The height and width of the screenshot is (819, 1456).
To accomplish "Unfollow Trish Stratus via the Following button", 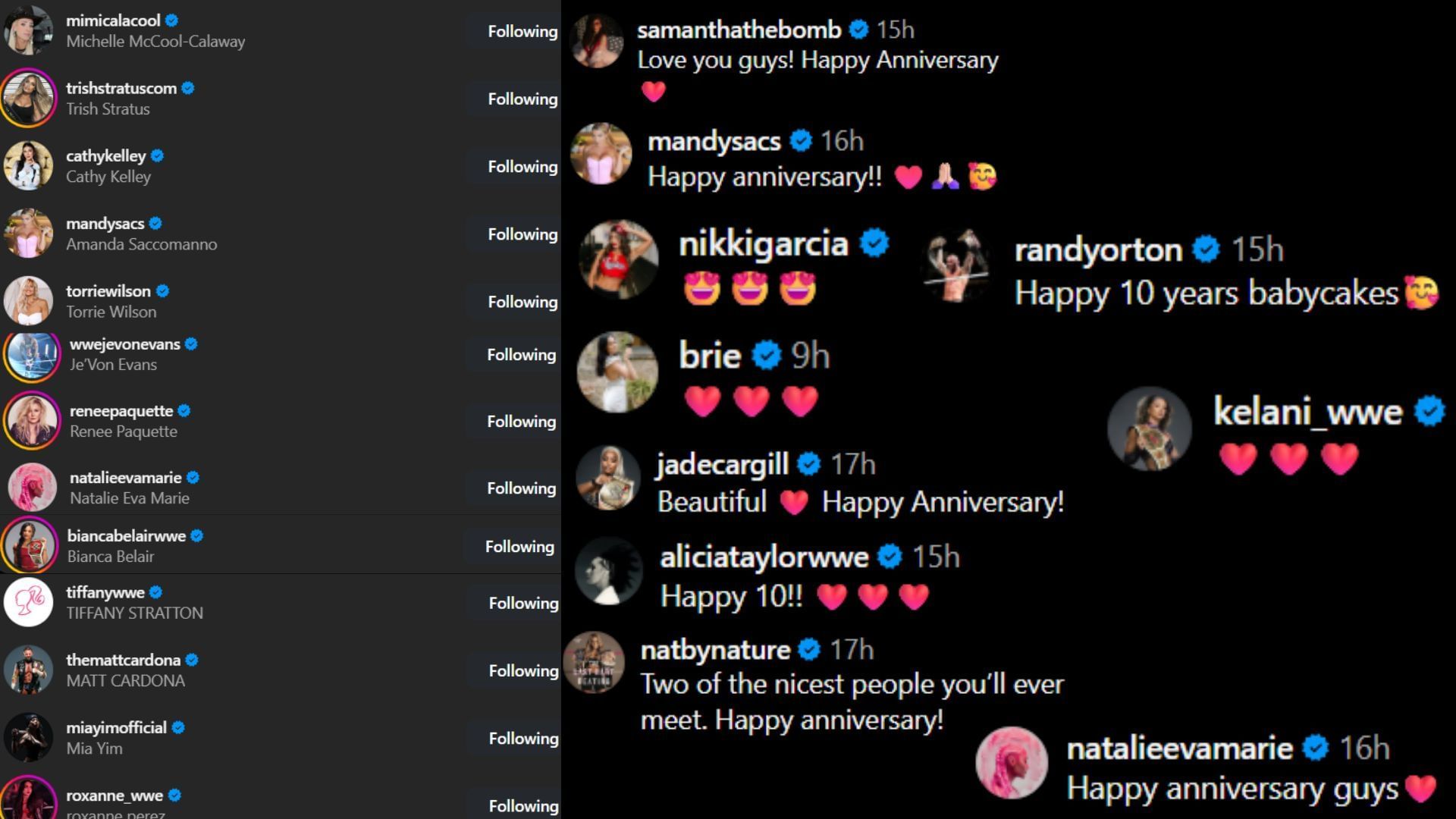I will pyautogui.click(x=523, y=99).
